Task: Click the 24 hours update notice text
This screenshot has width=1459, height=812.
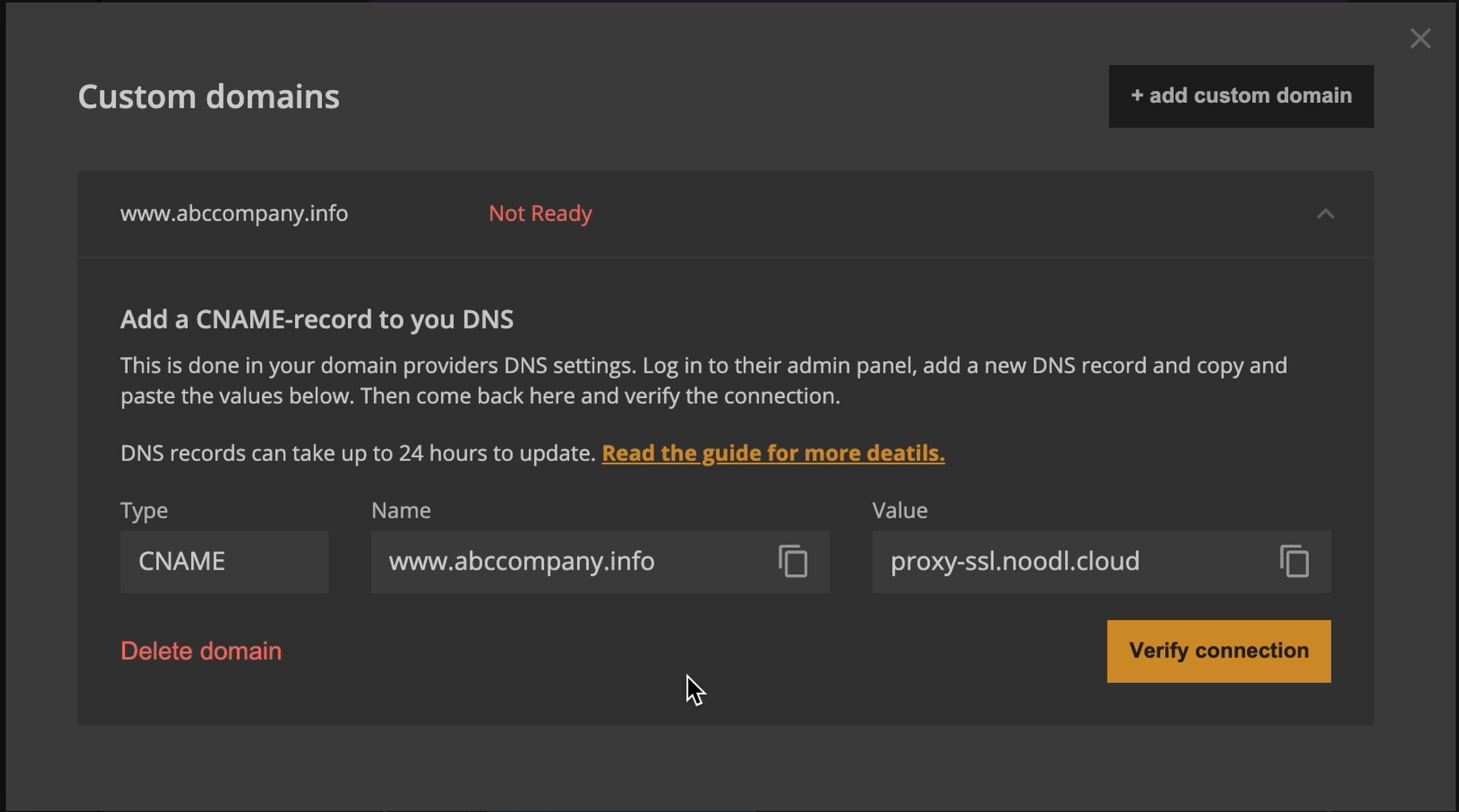Action: point(358,453)
